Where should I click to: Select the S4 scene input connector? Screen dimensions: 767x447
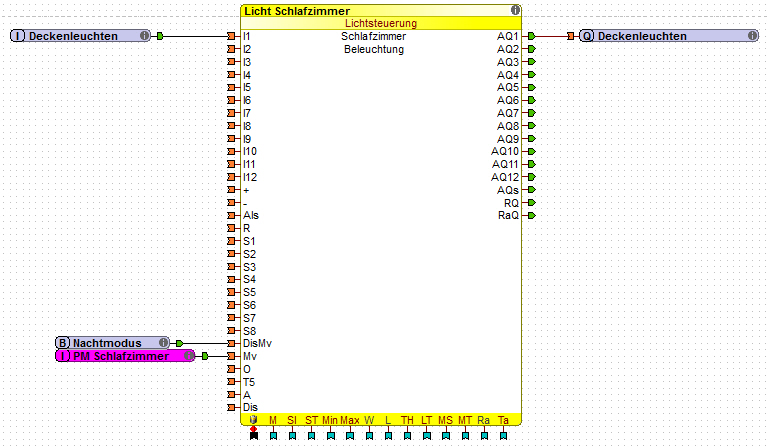231,280
